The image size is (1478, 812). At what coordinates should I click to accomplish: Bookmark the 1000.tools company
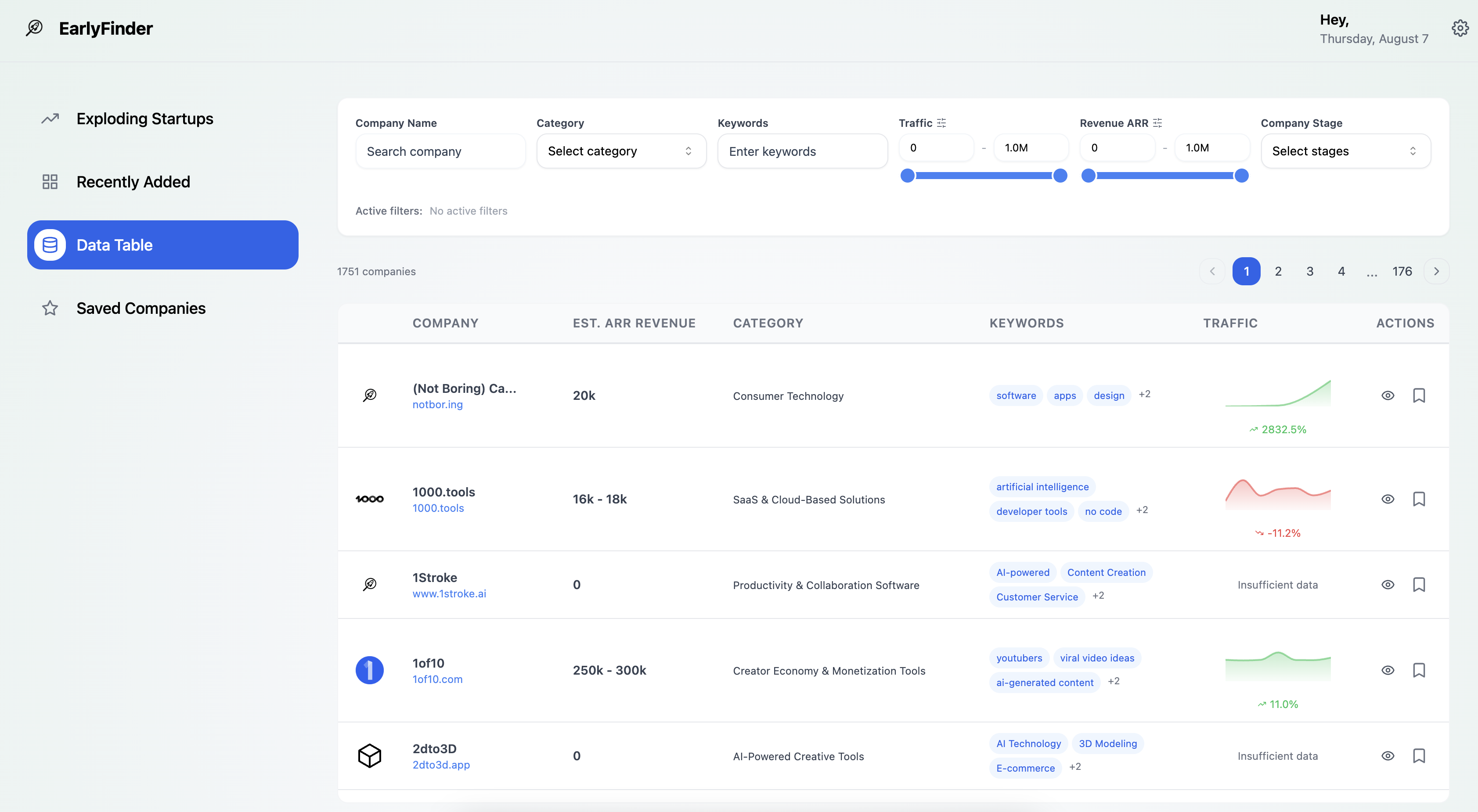tap(1418, 499)
